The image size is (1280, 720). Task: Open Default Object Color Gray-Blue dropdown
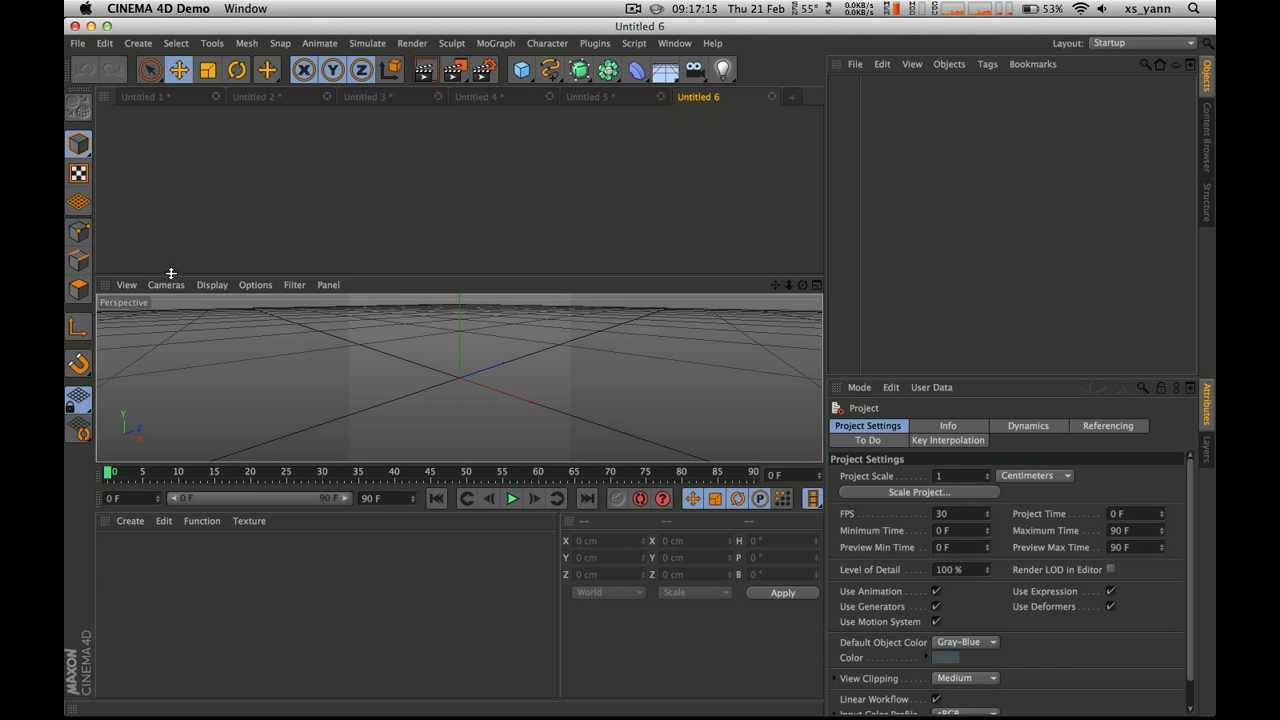(965, 642)
